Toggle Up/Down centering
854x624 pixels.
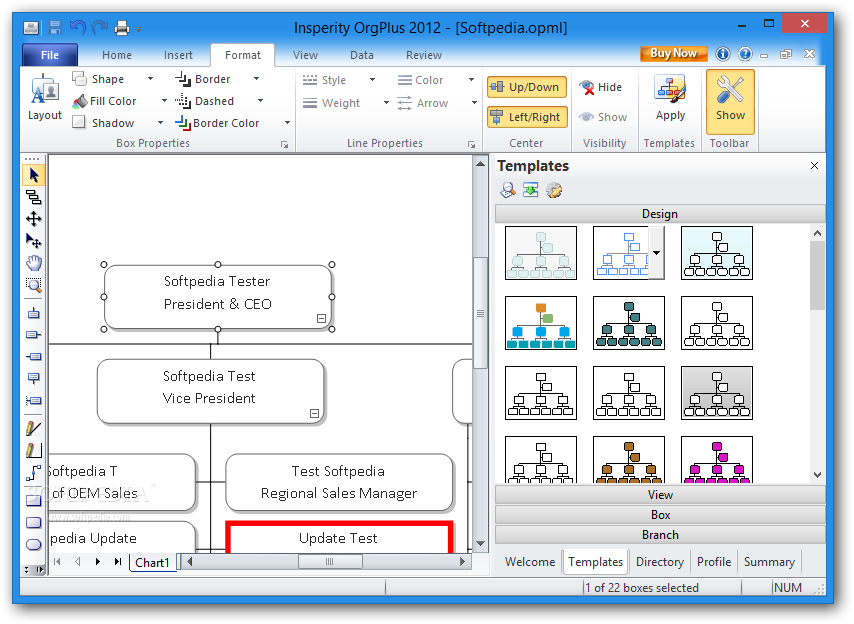pos(527,87)
